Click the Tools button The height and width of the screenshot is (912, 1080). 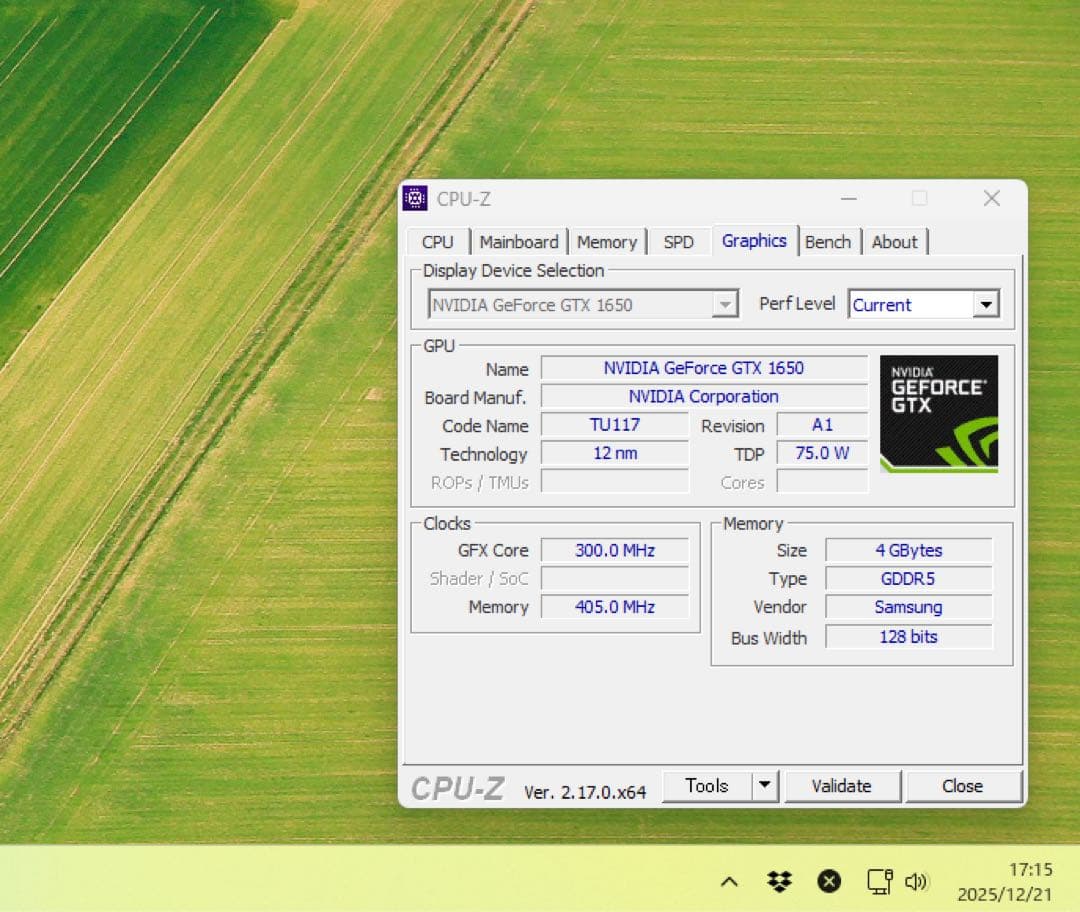[709, 786]
